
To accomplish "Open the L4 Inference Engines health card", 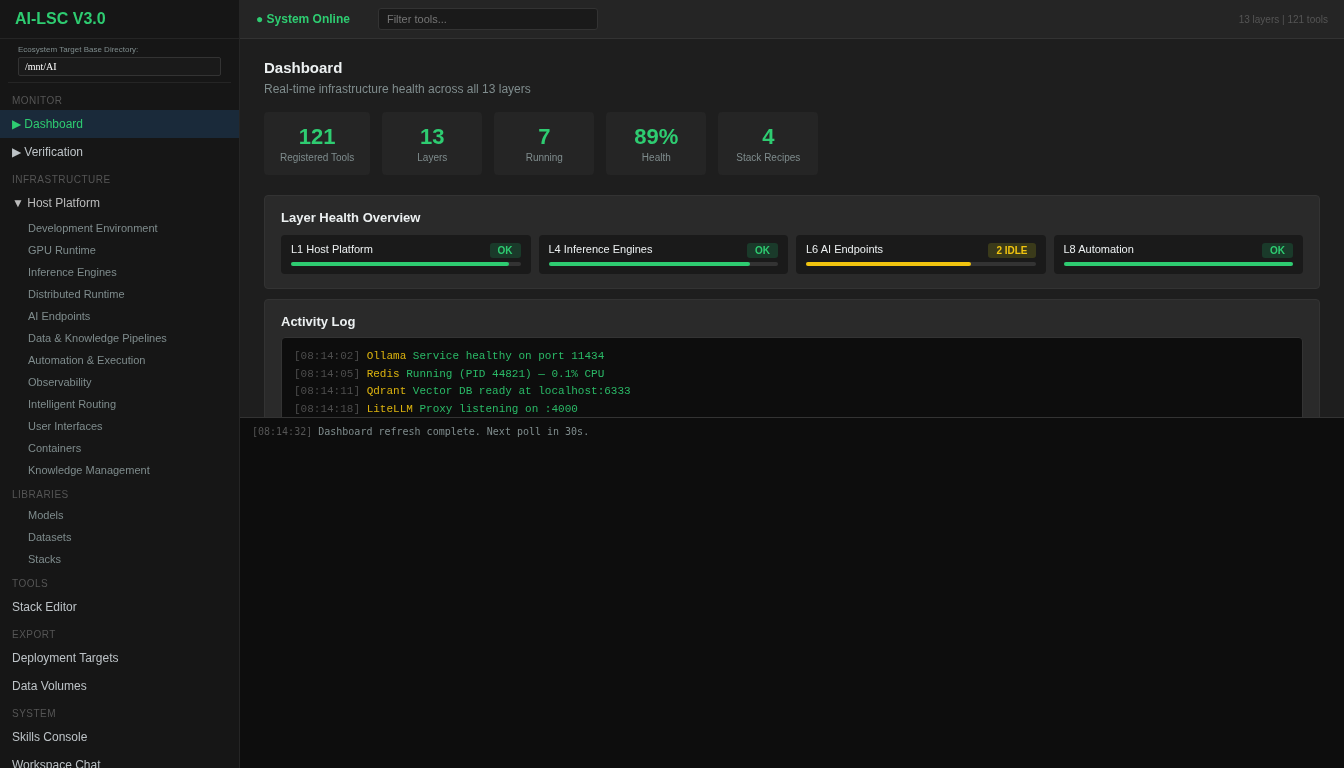I will coord(663,255).
